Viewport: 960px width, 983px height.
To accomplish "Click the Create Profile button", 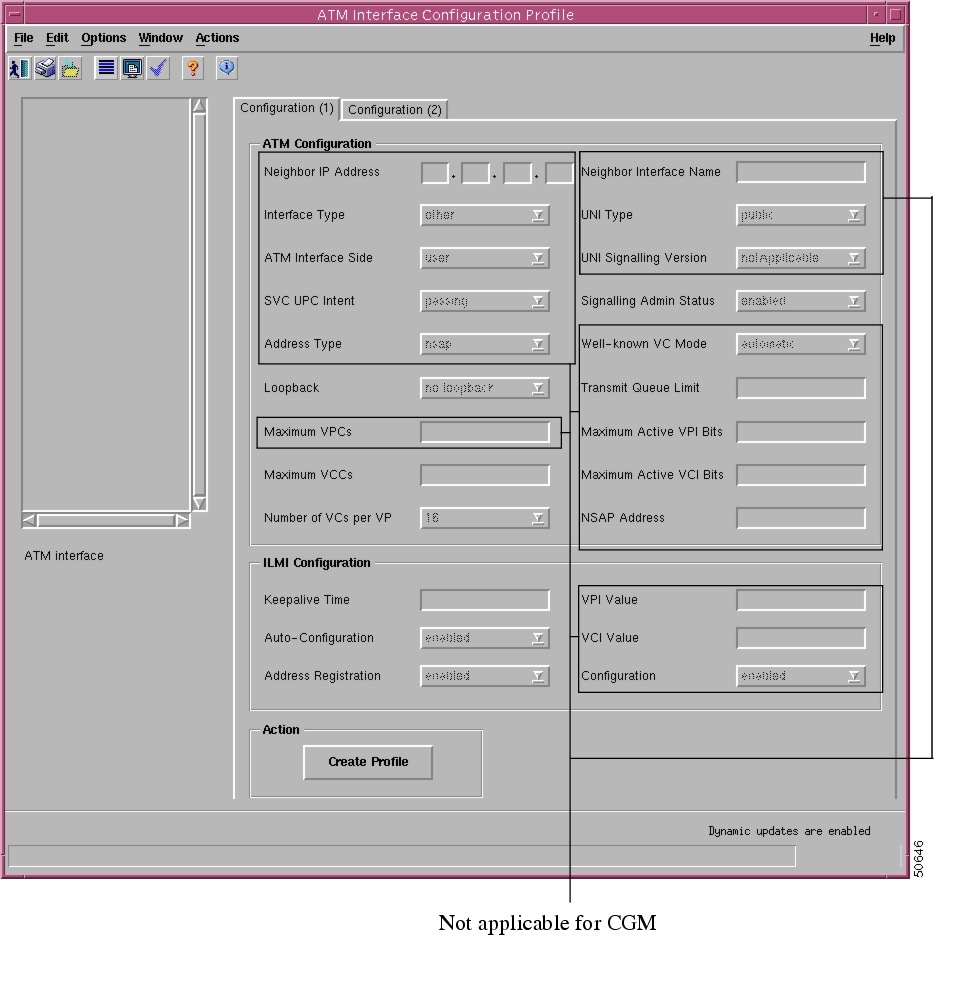I will (x=368, y=762).
